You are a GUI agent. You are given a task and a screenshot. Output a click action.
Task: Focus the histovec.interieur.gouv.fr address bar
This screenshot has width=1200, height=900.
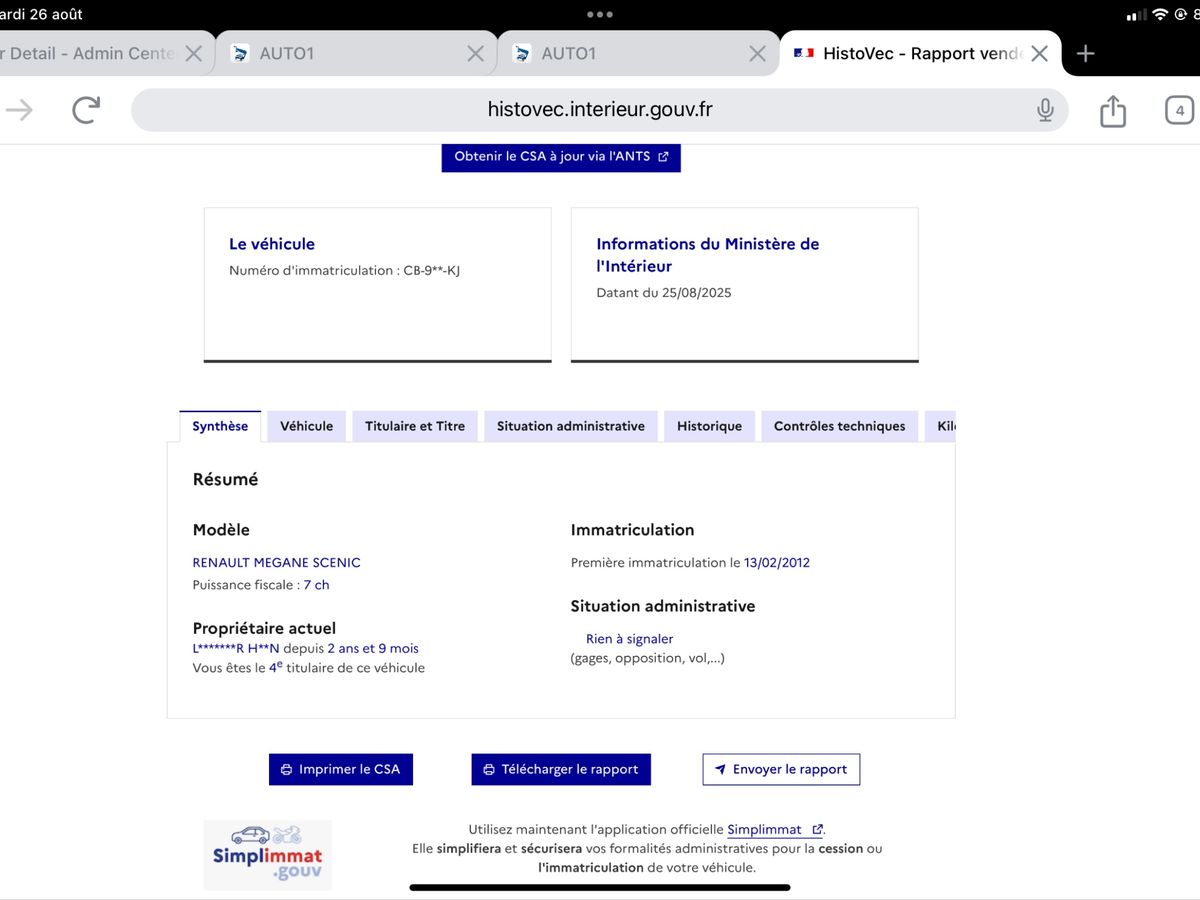click(600, 110)
